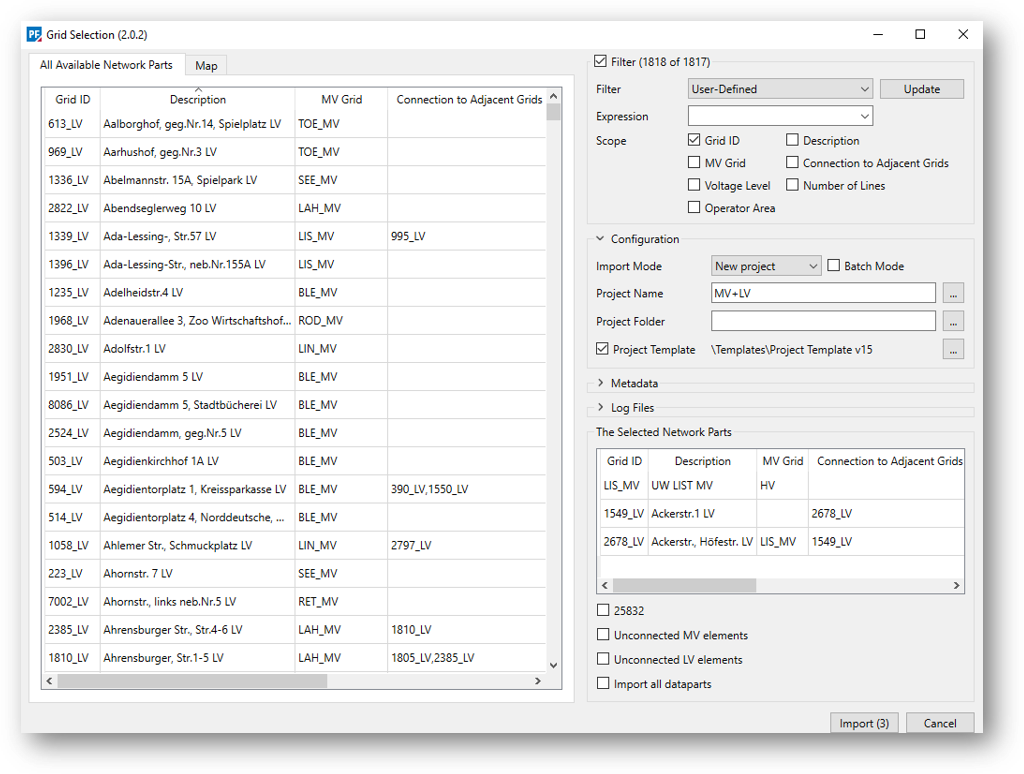Switch to the Map tab
The width and height of the screenshot is (1024, 774).
click(206, 66)
